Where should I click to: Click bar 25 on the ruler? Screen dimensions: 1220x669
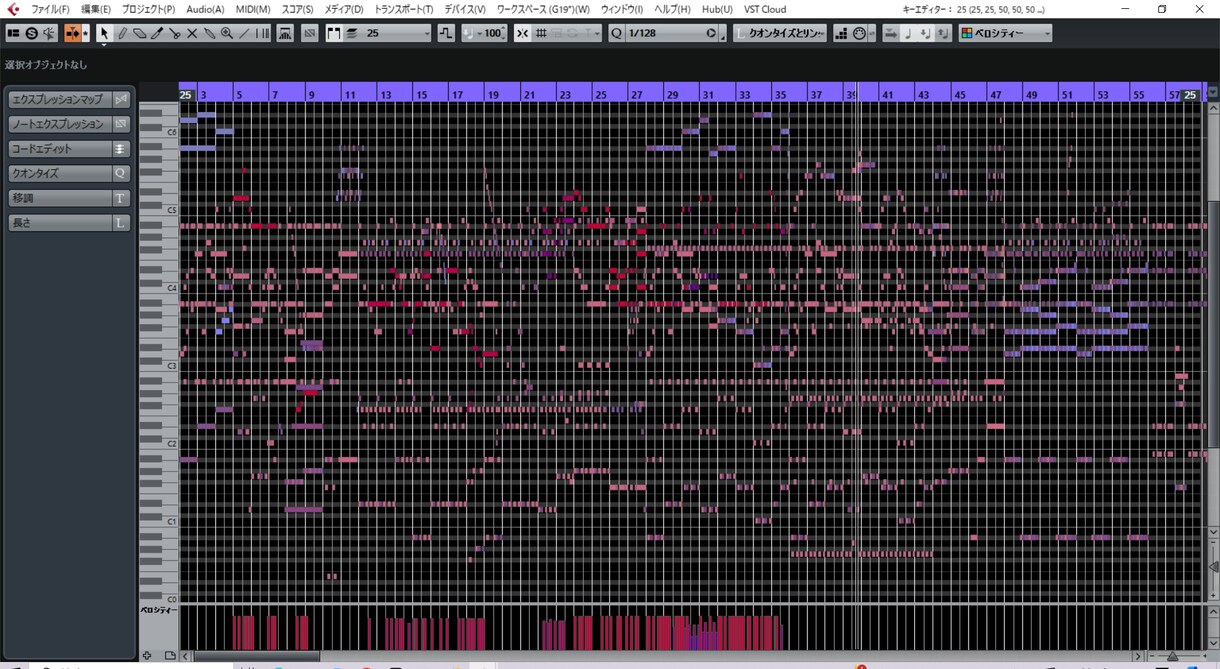tap(600, 94)
